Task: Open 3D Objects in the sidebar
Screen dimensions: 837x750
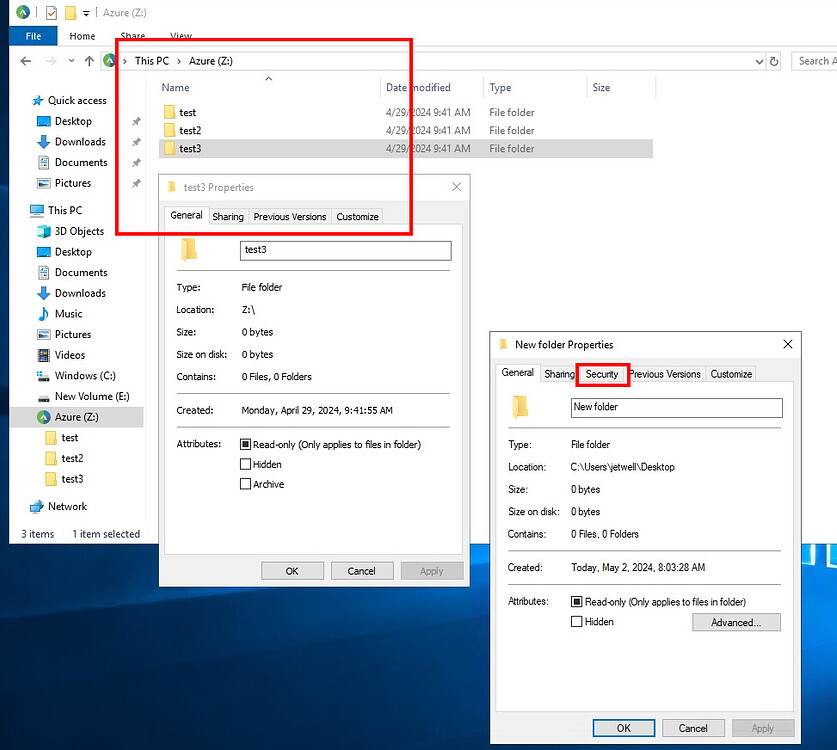Action: pyautogui.click(x=79, y=231)
